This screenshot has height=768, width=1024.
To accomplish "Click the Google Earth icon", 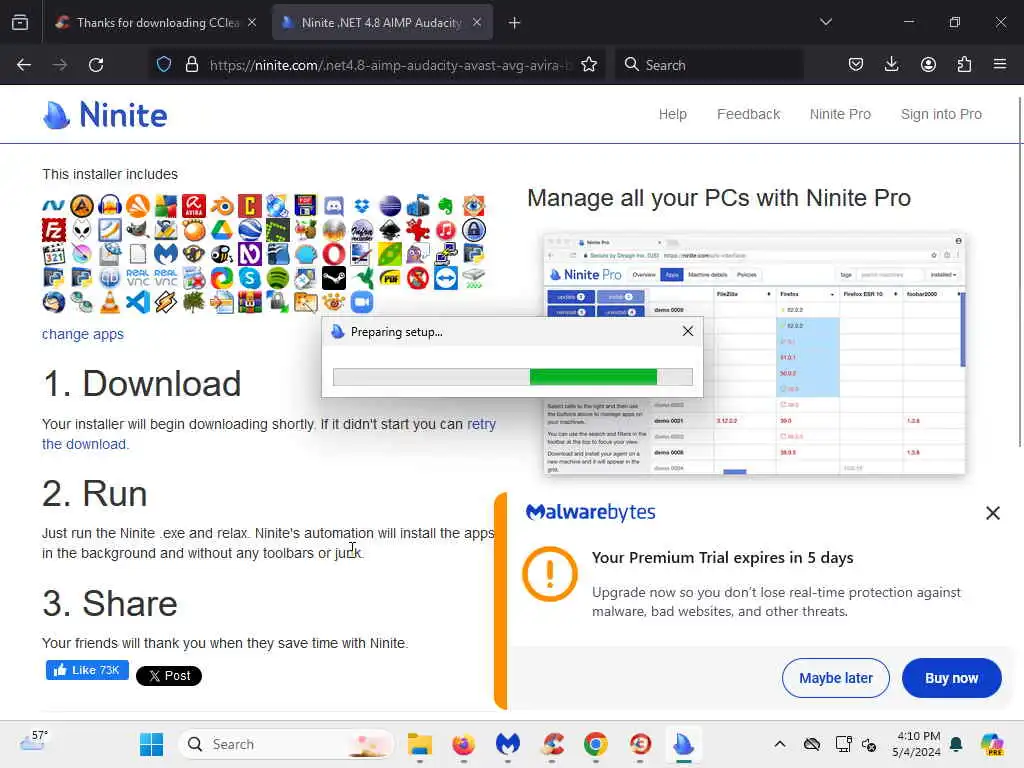I will 250,230.
